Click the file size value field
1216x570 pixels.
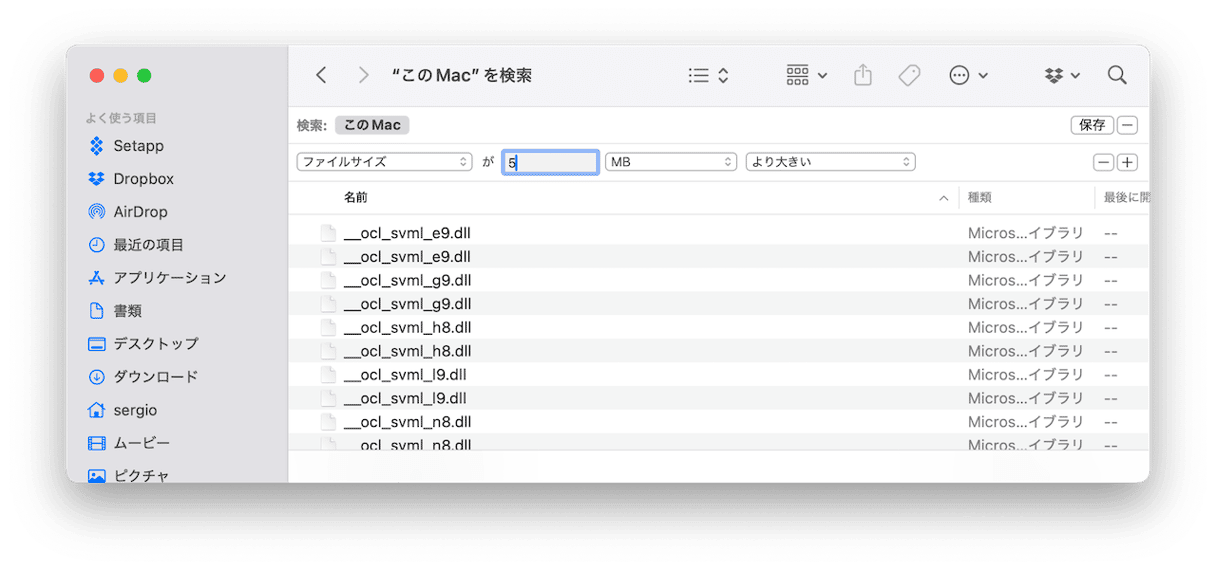click(550, 162)
